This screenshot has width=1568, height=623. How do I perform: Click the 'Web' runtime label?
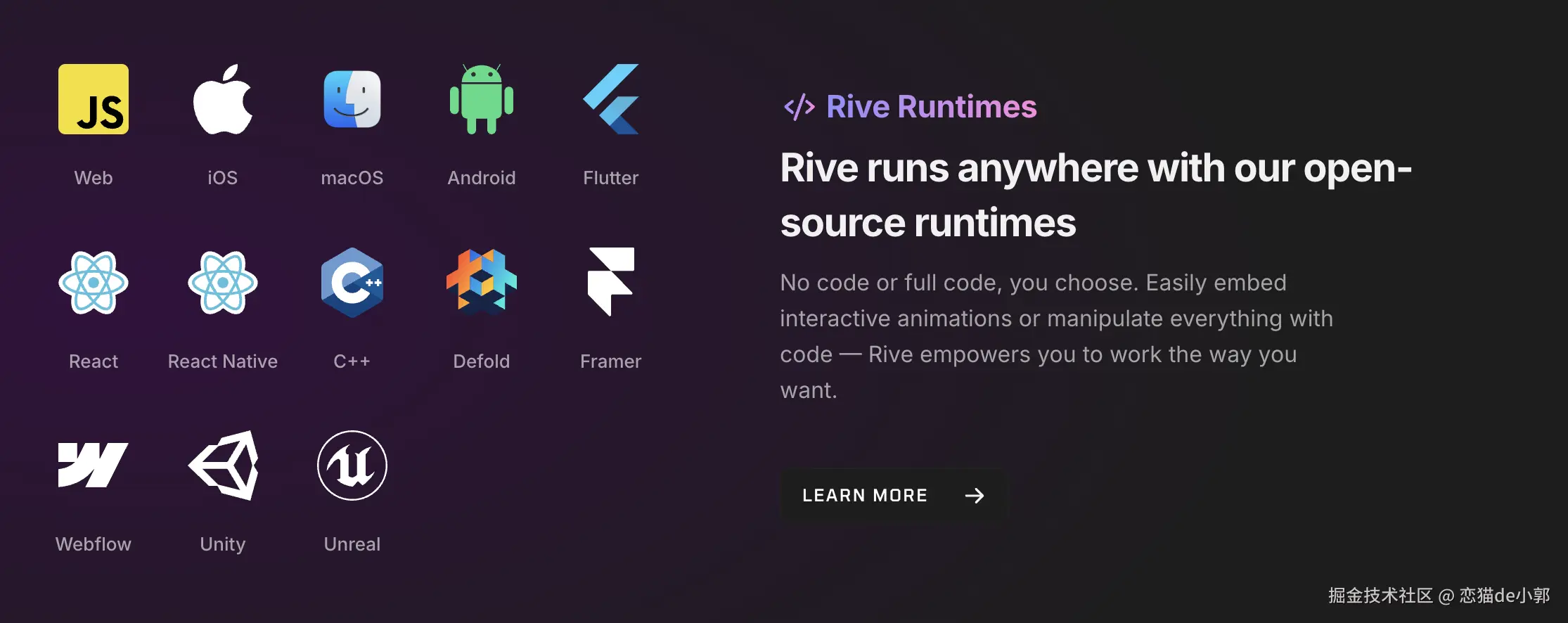coord(94,178)
